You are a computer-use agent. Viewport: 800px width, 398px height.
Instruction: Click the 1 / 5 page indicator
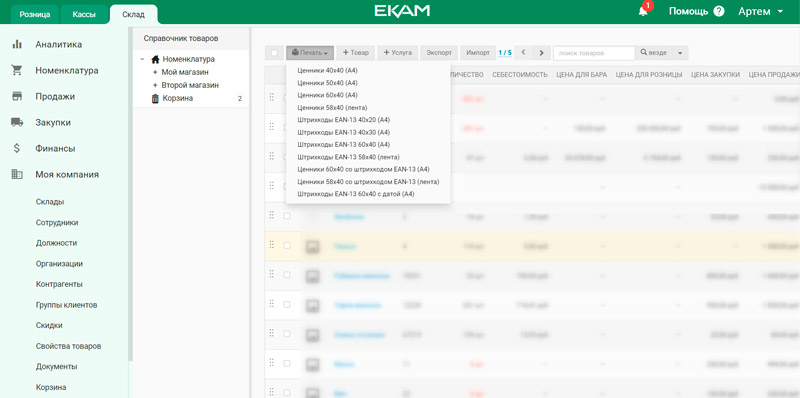[505, 53]
